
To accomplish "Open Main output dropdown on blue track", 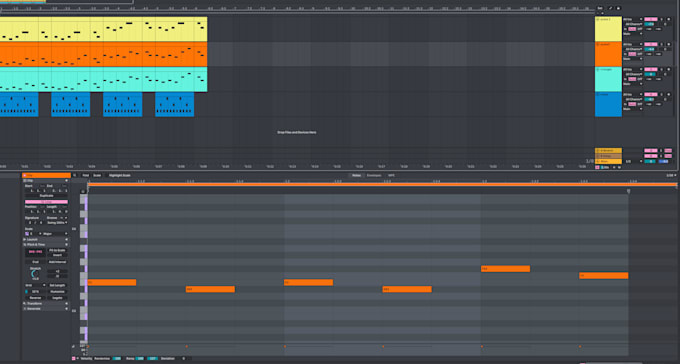I will pos(633,109).
